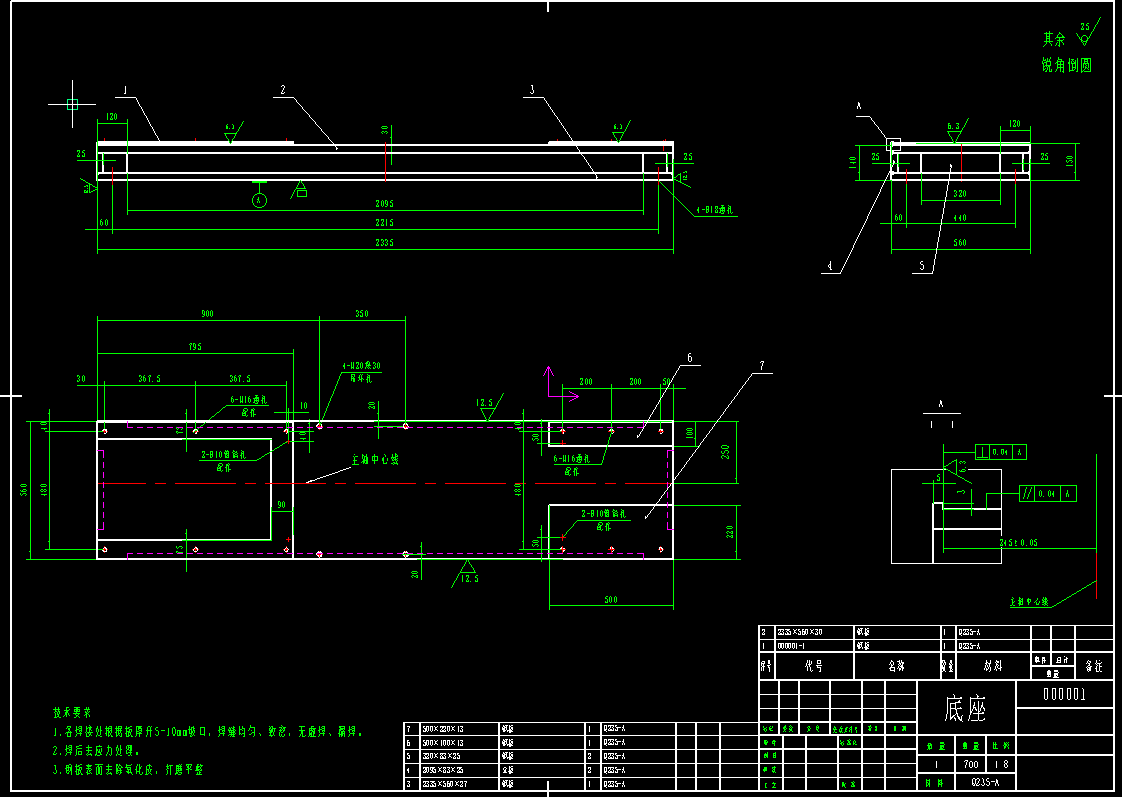Click the 700 weight cell
This screenshot has height=797, width=1122.
(971, 764)
